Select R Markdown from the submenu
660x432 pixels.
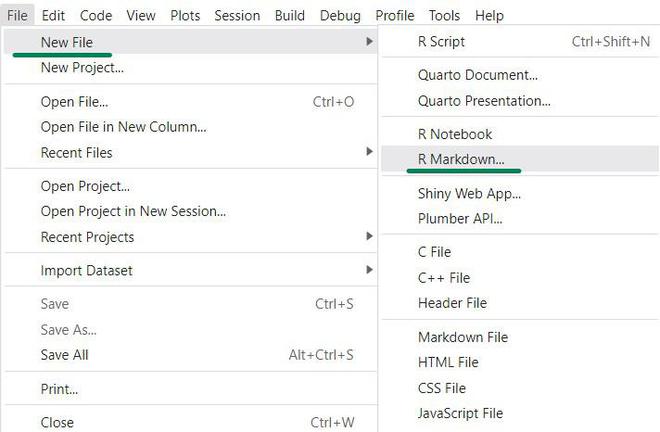(x=461, y=159)
